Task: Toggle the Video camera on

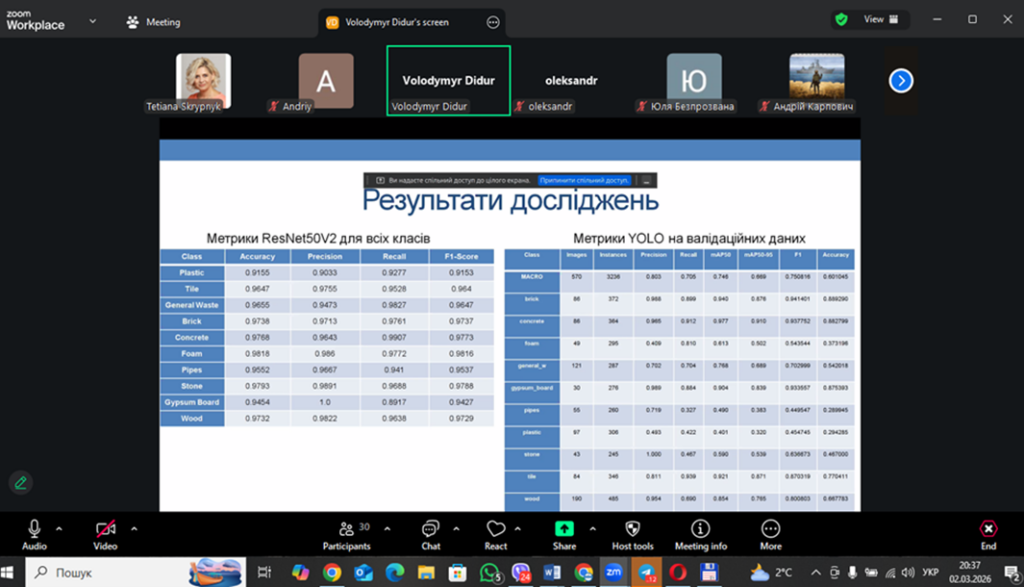Action: [x=105, y=530]
